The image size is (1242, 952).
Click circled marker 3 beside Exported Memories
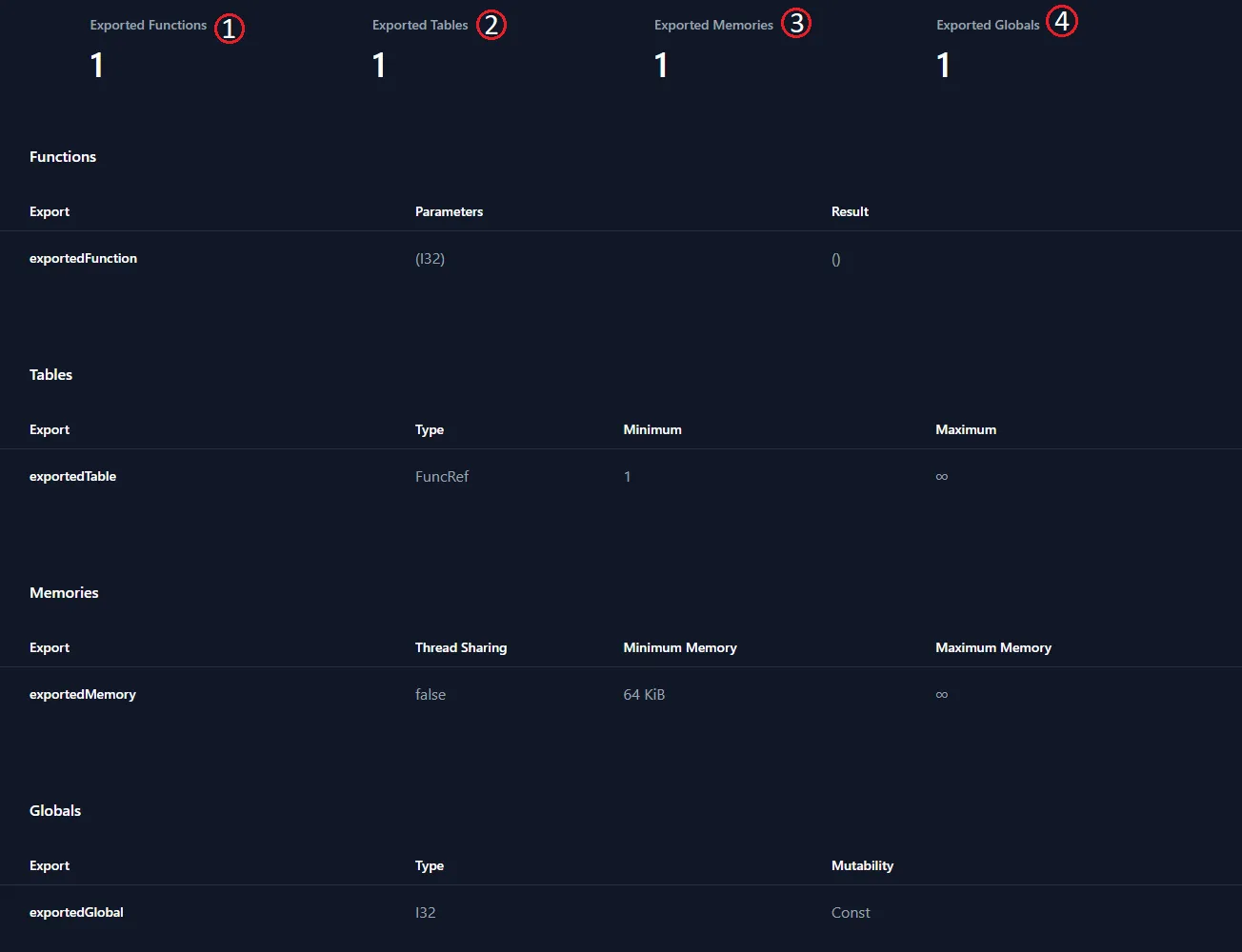click(796, 23)
